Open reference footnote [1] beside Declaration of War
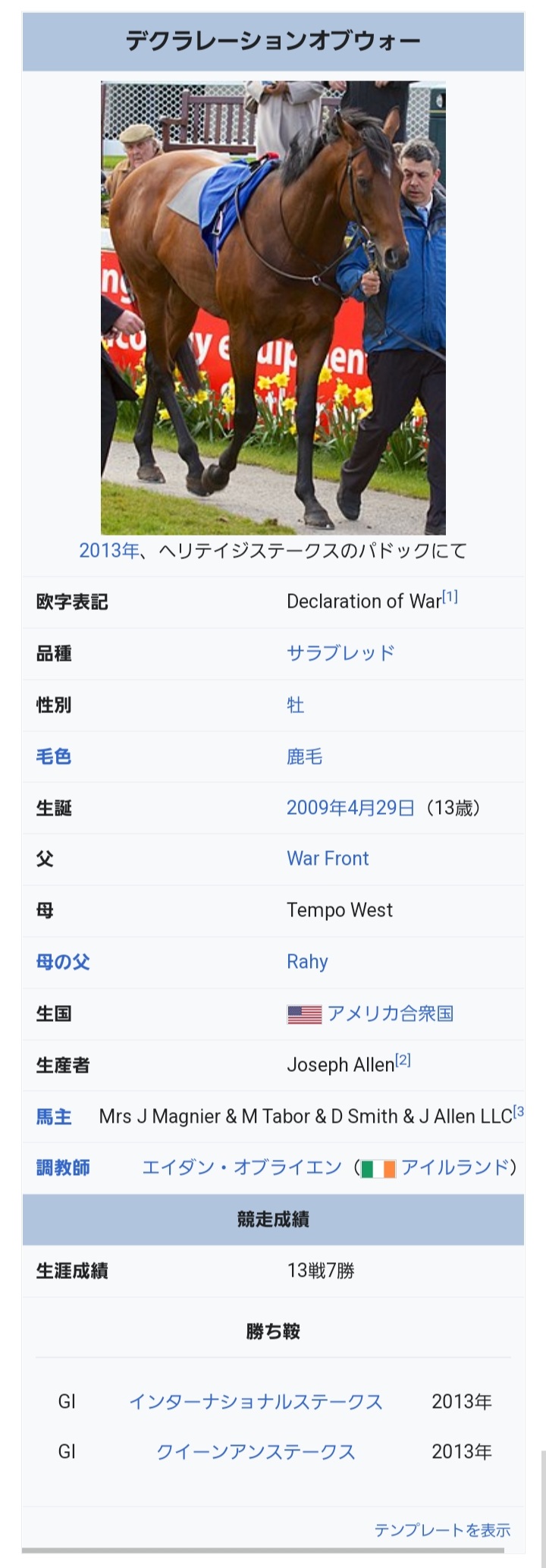This screenshot has width=546, height=1568. (x=450, y=597)
